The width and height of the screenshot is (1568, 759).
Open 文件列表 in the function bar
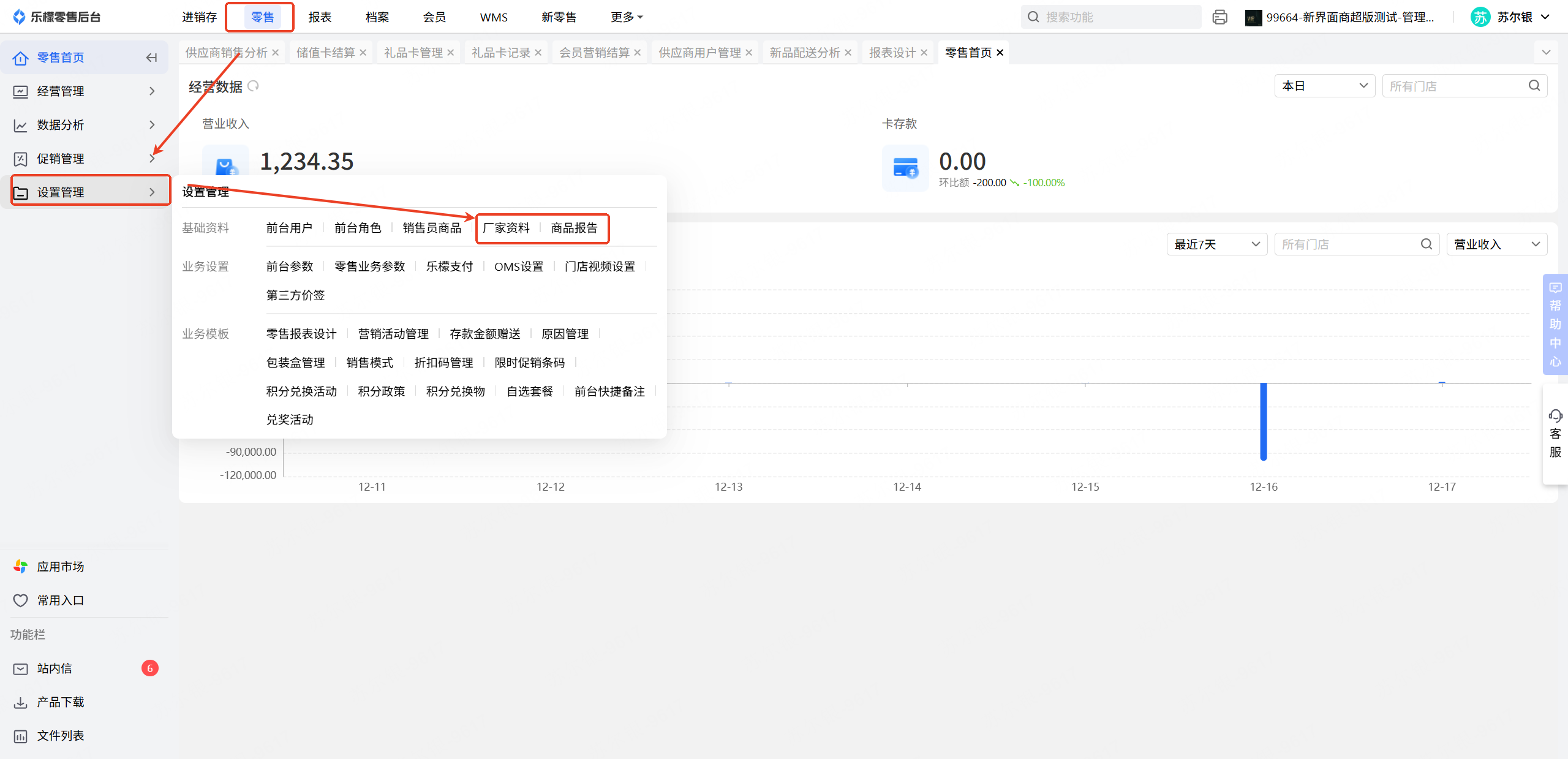[x=60, y=736]
